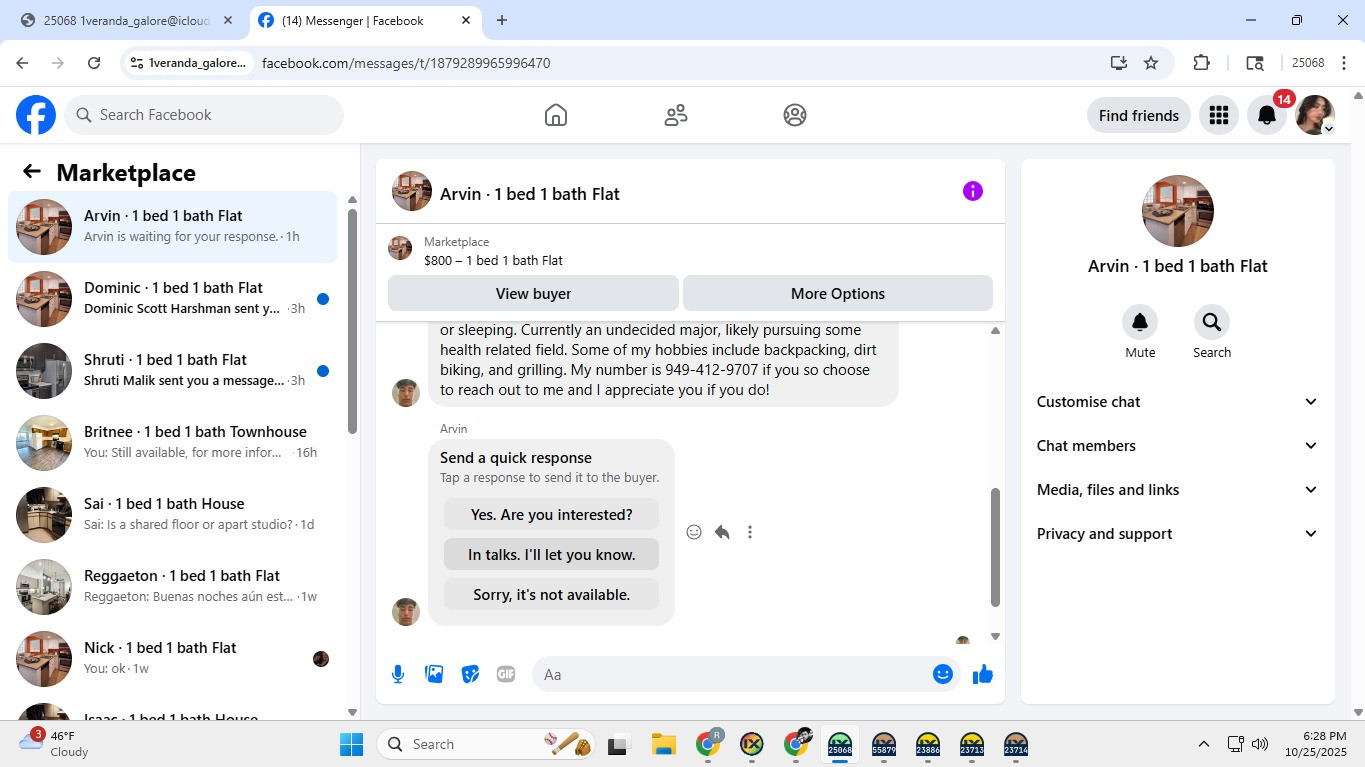Reload the page
The image size is (1365, 767).
pos(94,63)
